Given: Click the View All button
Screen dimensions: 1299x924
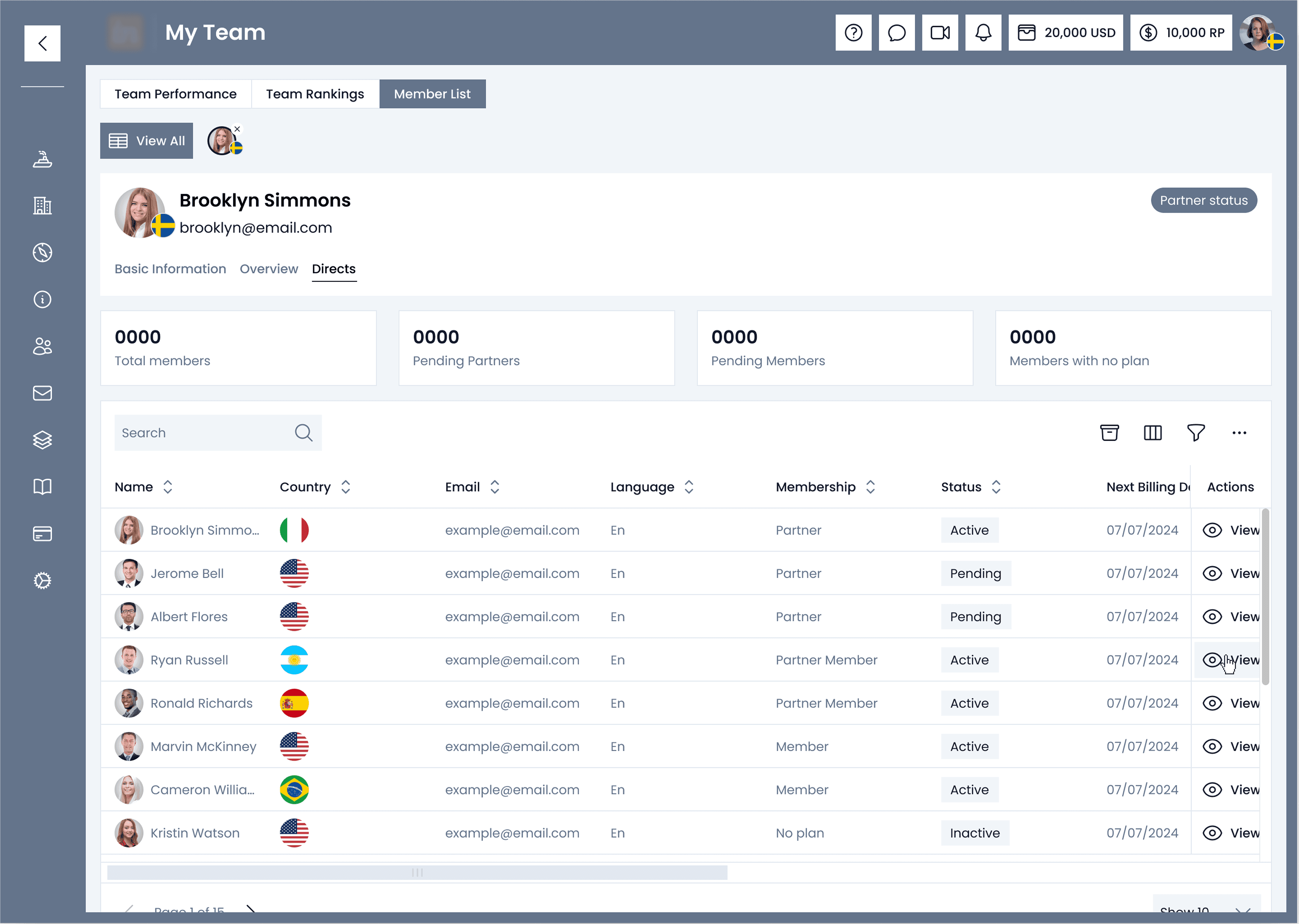Looking at the screenshot, I should (x=146, y=141).
